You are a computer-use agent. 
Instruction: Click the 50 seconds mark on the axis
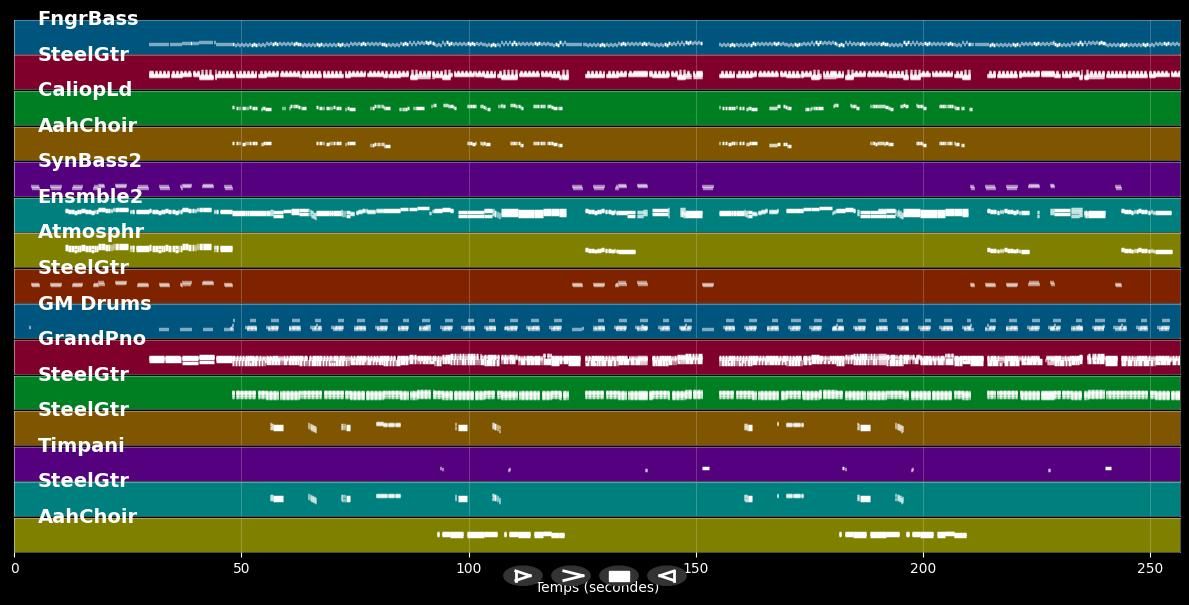(241, 569)
